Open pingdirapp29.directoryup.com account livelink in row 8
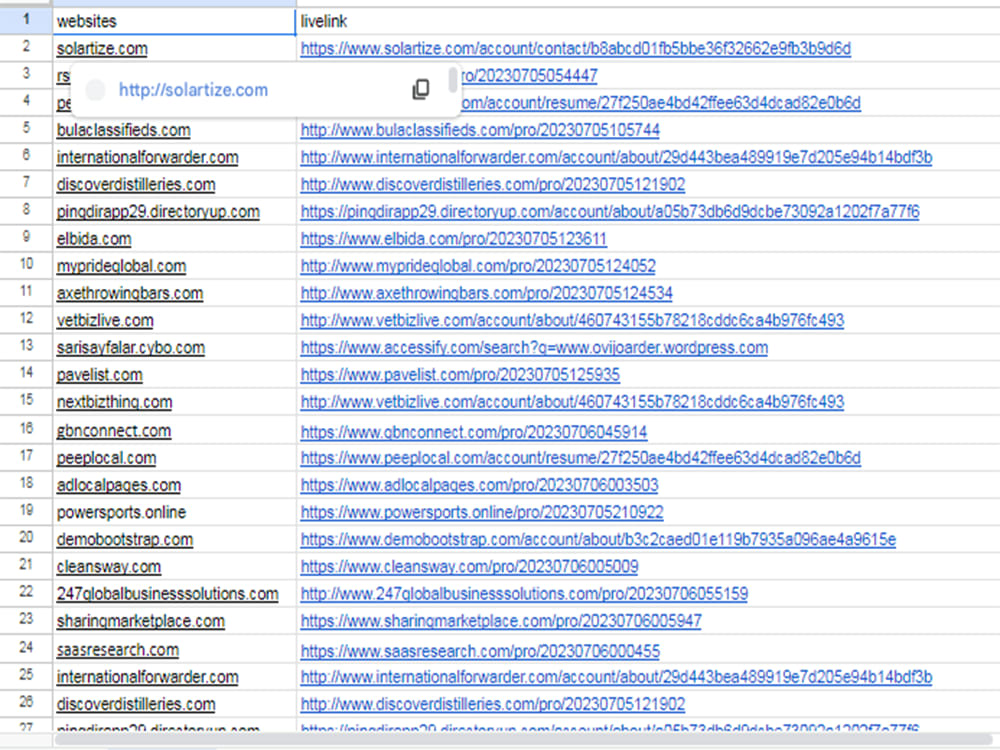 [x=610, y=212]
